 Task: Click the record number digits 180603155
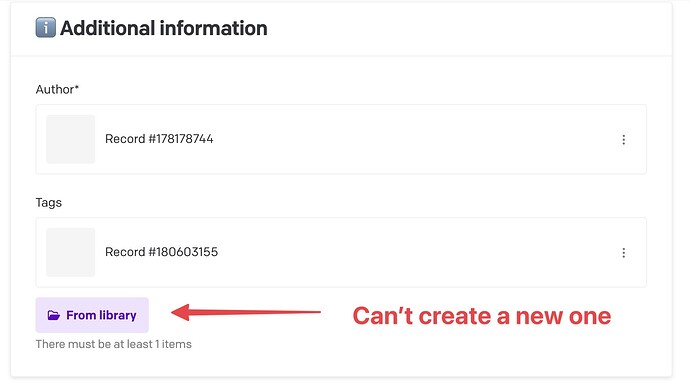[187, 252]
